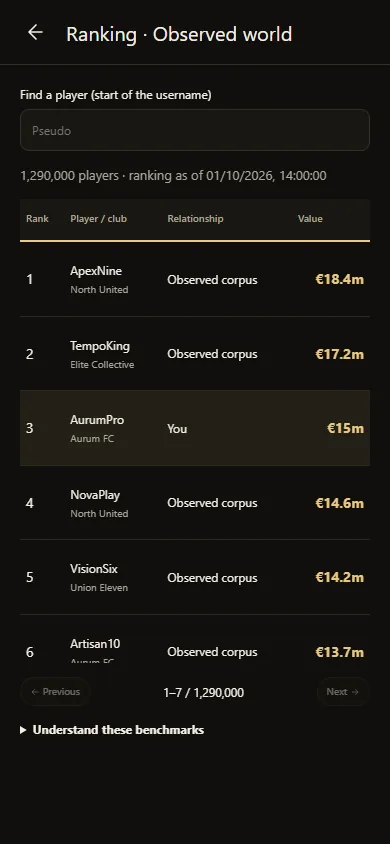This screenshot has width=390, height=844.
Task: Select the NovaPlay player entry
Action: pyautogui.click(x=195, y=503)
